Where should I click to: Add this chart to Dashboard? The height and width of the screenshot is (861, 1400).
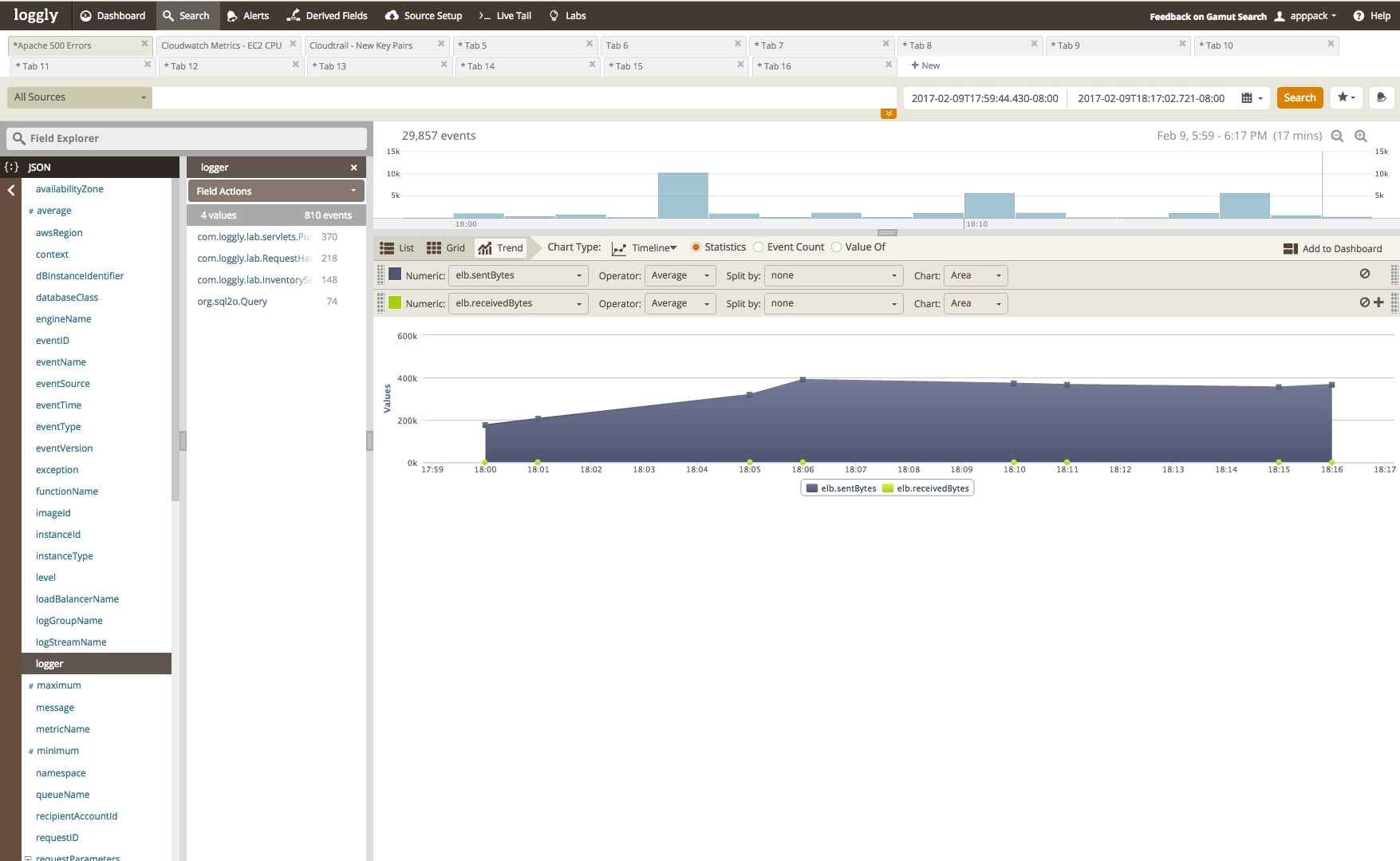coord(1333,248)
